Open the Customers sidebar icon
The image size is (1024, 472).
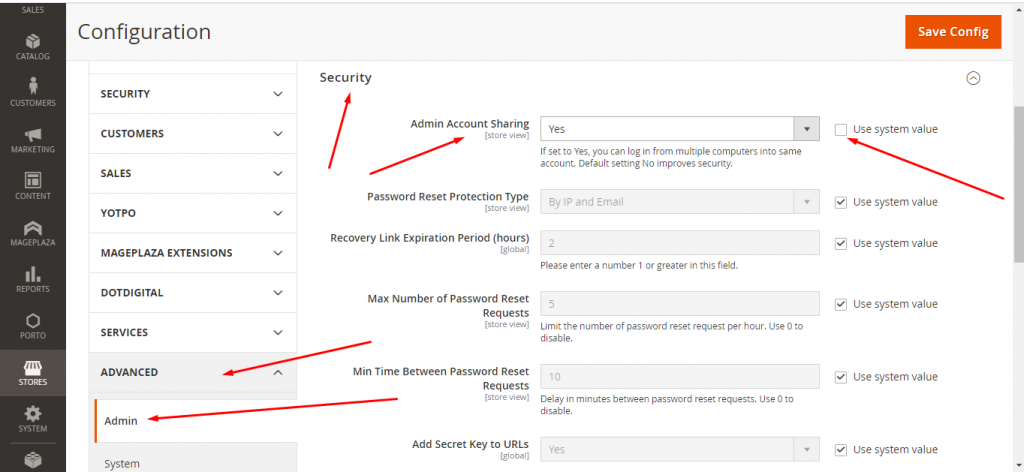click(33, 92)
